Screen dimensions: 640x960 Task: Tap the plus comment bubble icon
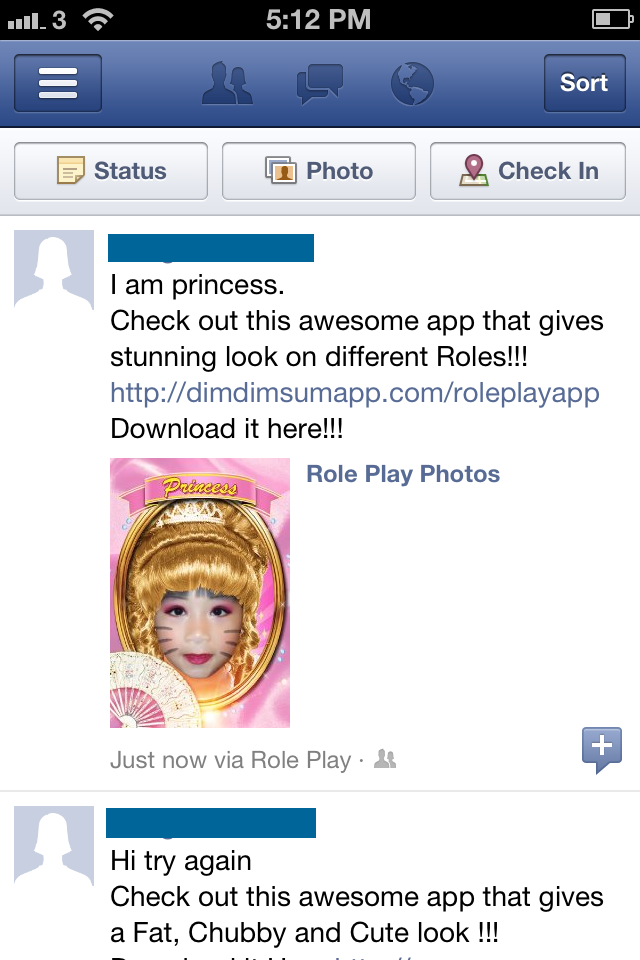602,749
